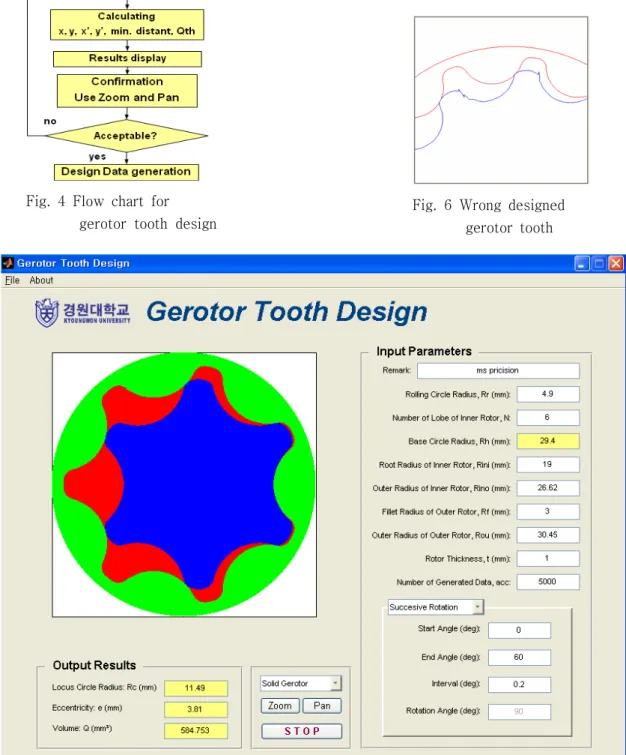Click the disabled Rotation Angle field
Image resolution: width=626 pixels, height=755 pixels.
click(x=519, y=712)
